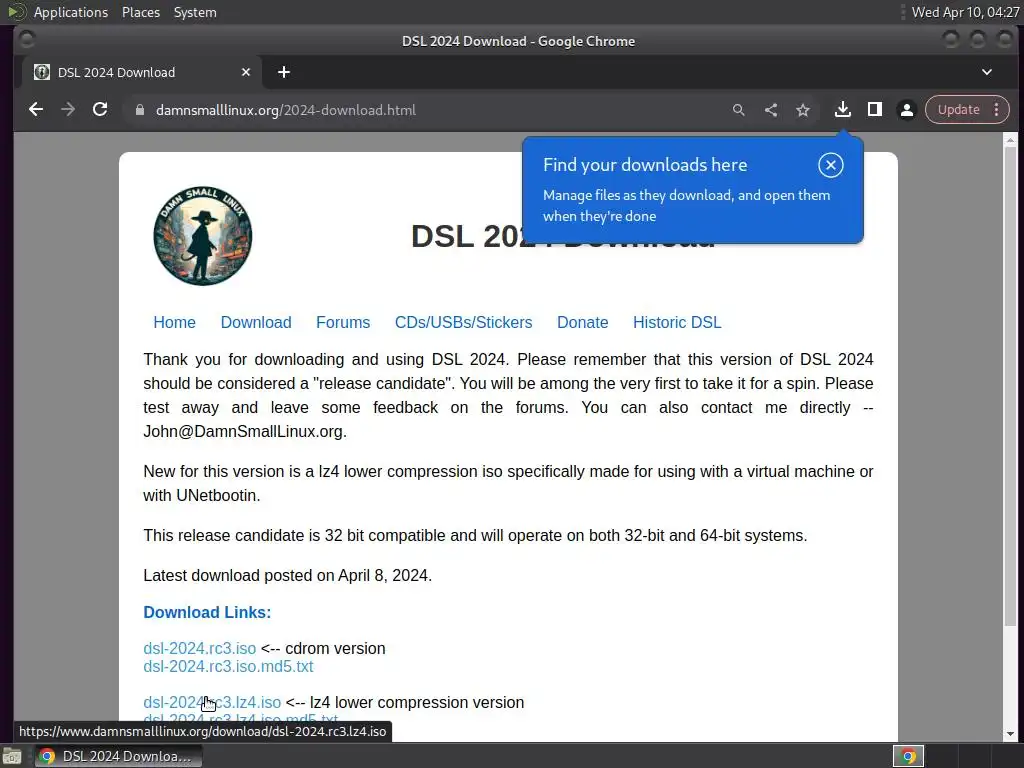
Task: Download dsl-2024.rc3.lz4.iso lower compression version
Action: click(x=212, y=703)
